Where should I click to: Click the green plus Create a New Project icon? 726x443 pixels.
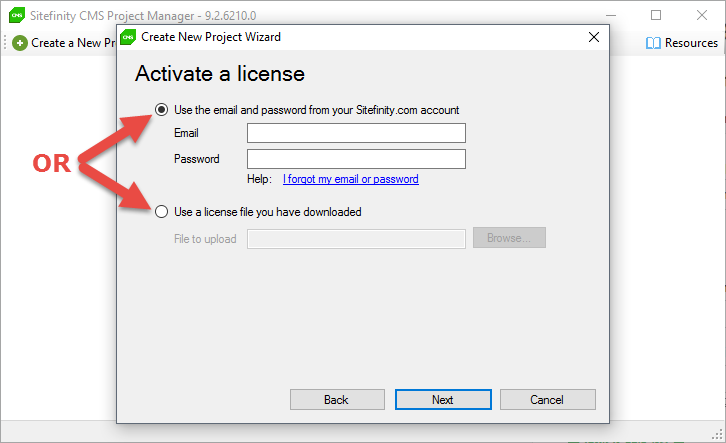(20, 43)
